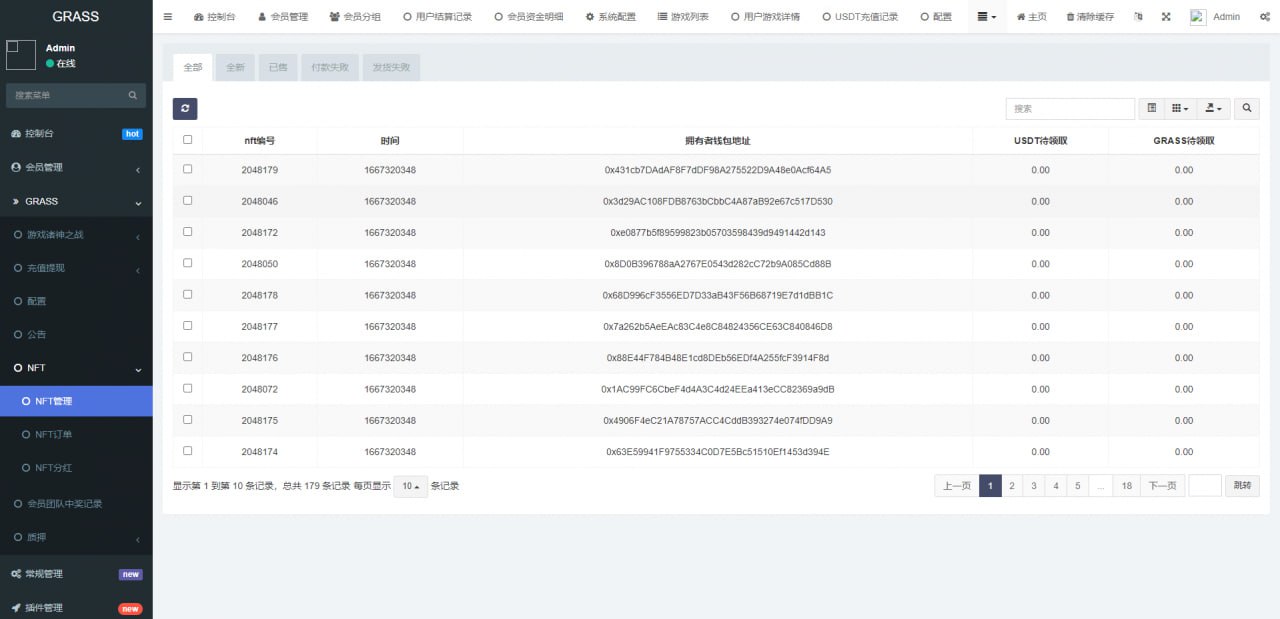Select the row checkbox for NFT 2048072
The image size is (1280, 619).
(x=188, y=388)
